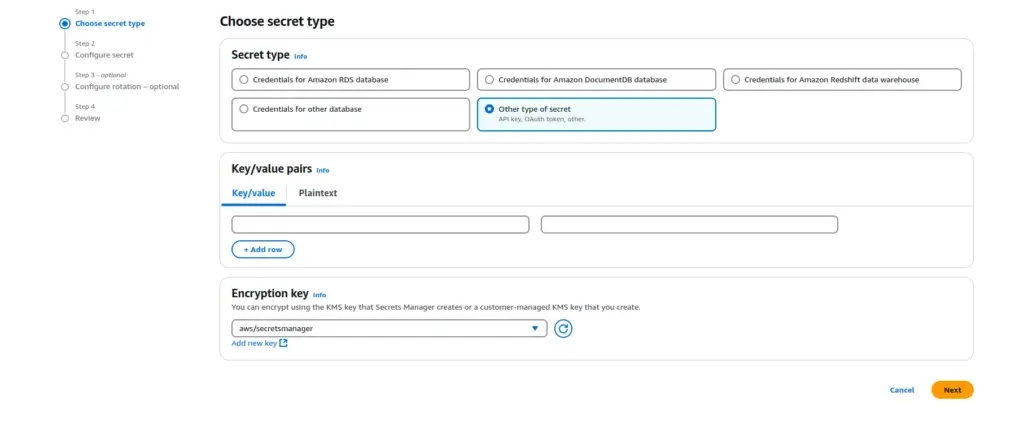Click the external link icon beside Add new key
Image resolution: width=1024 pixels, height=440 pixels.
[x=284, y=343]
